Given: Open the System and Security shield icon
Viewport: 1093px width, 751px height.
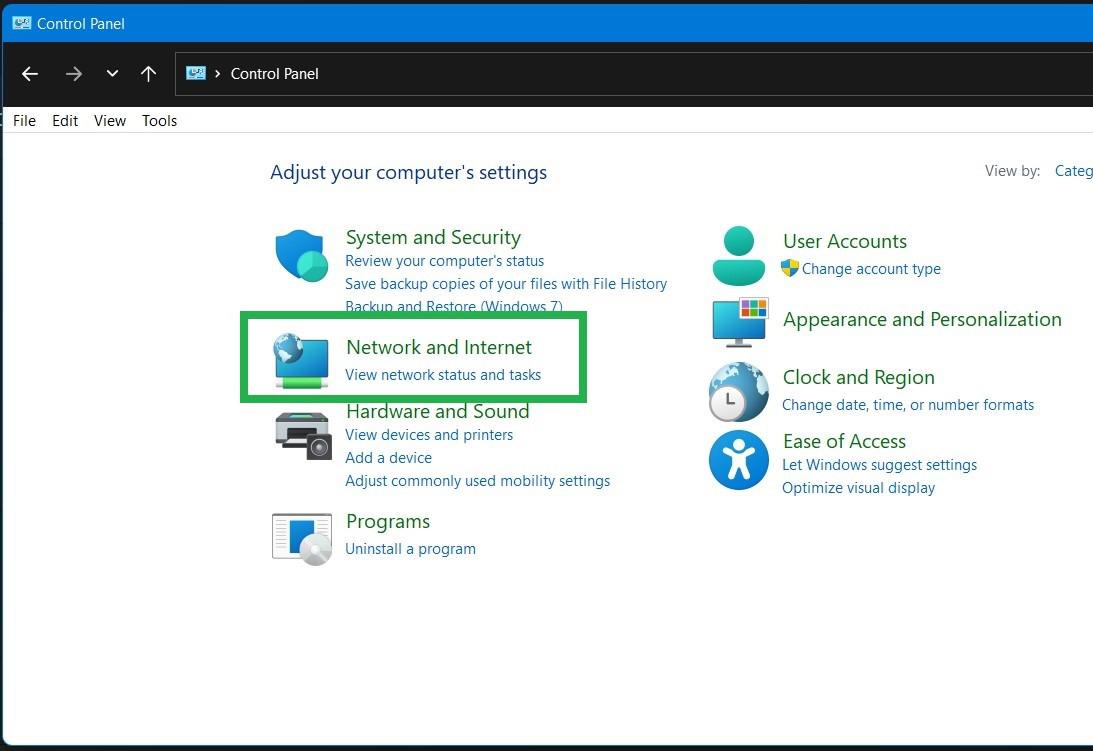Looking at the screenshot, I should coord(302,256).
